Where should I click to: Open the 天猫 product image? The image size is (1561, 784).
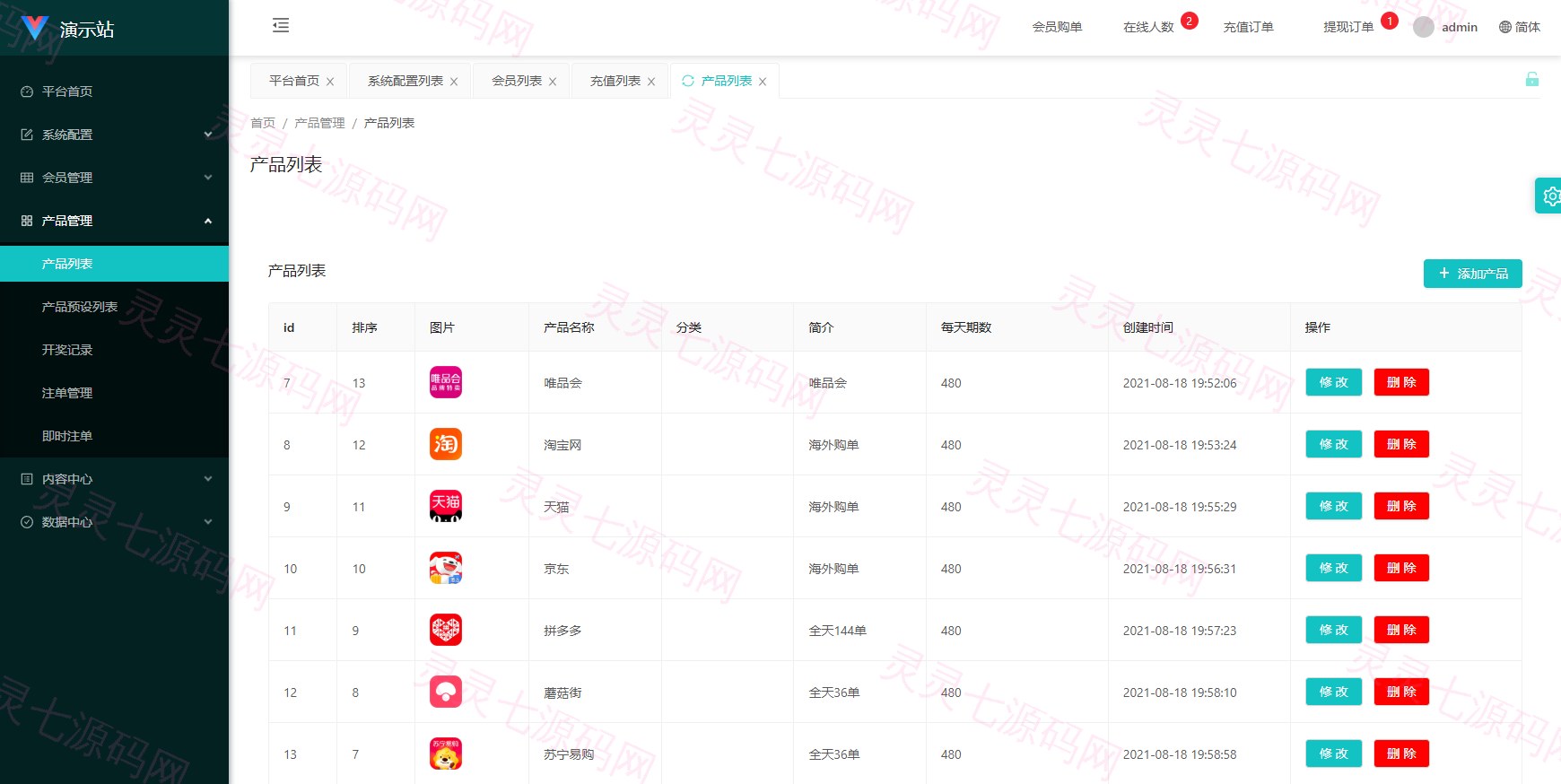[x=446, y=506]
